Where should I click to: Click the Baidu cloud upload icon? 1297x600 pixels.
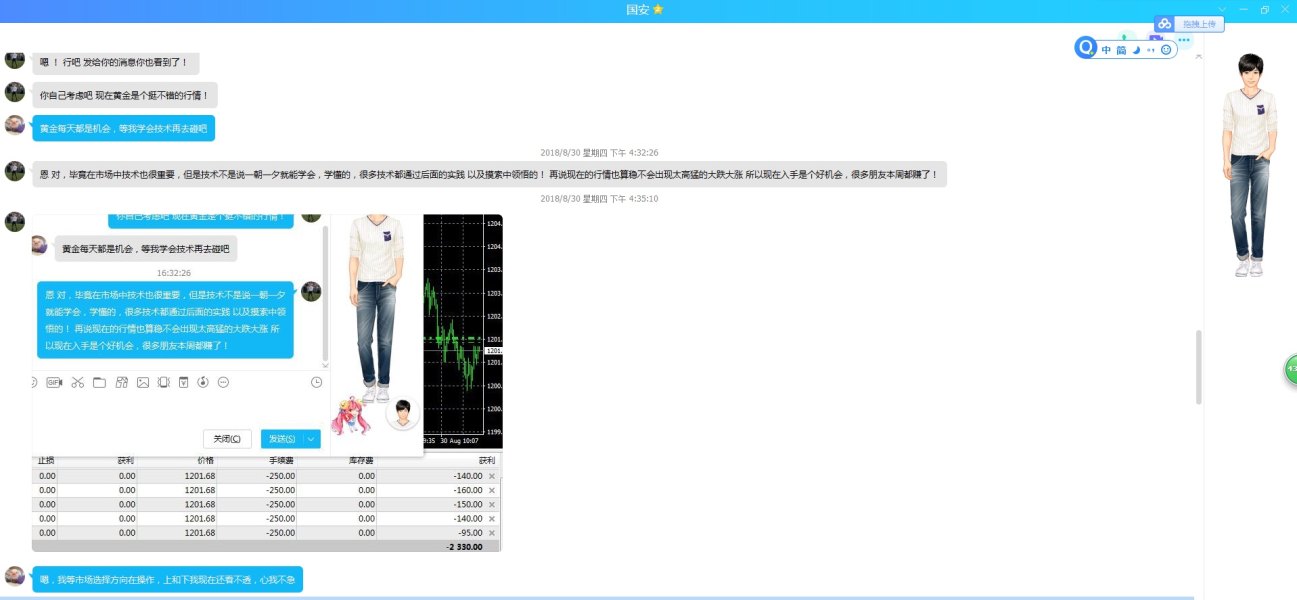pos(1165,24)
